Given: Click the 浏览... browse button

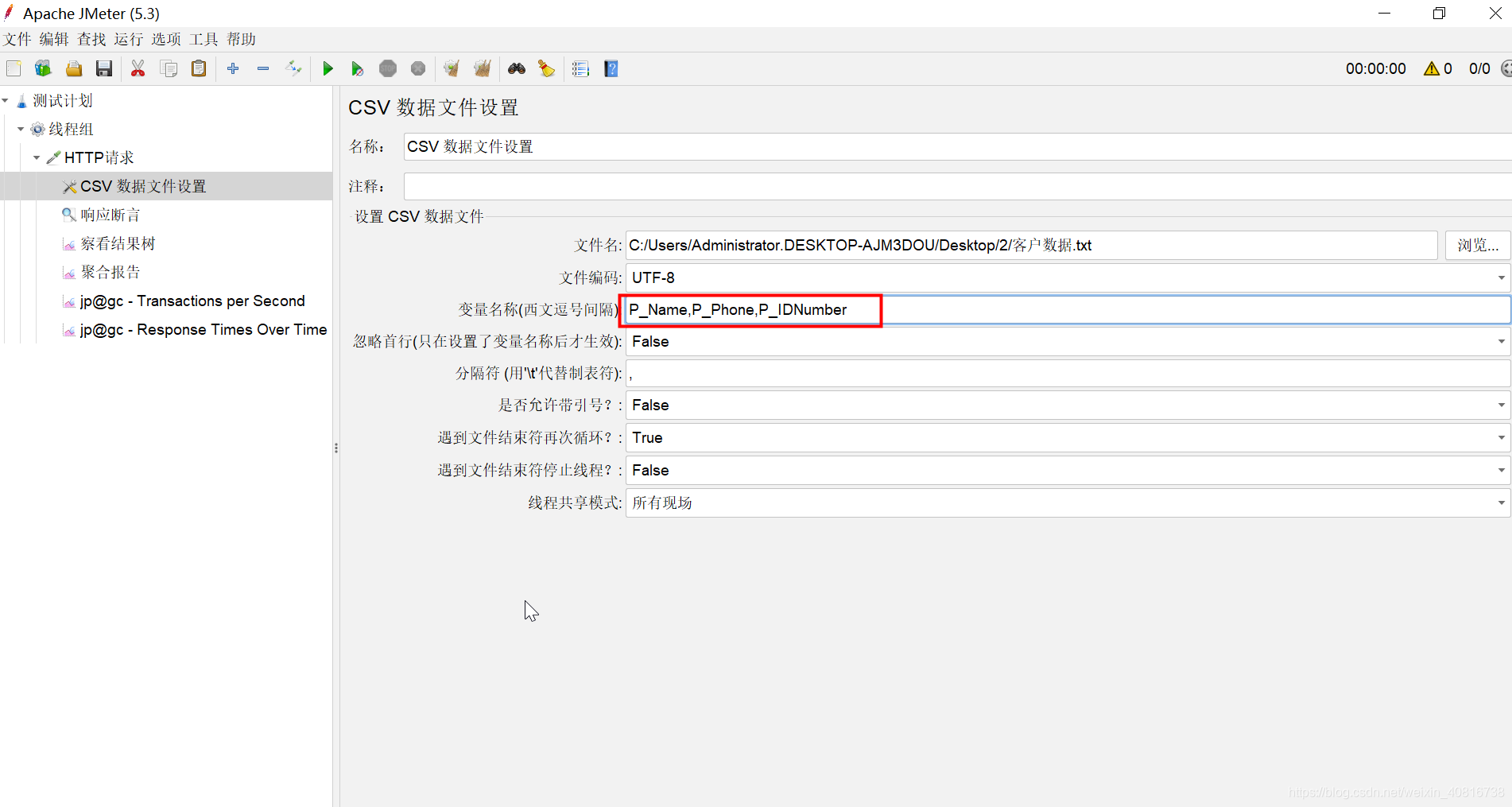Looking at the screenshot, I should 1477,246.
